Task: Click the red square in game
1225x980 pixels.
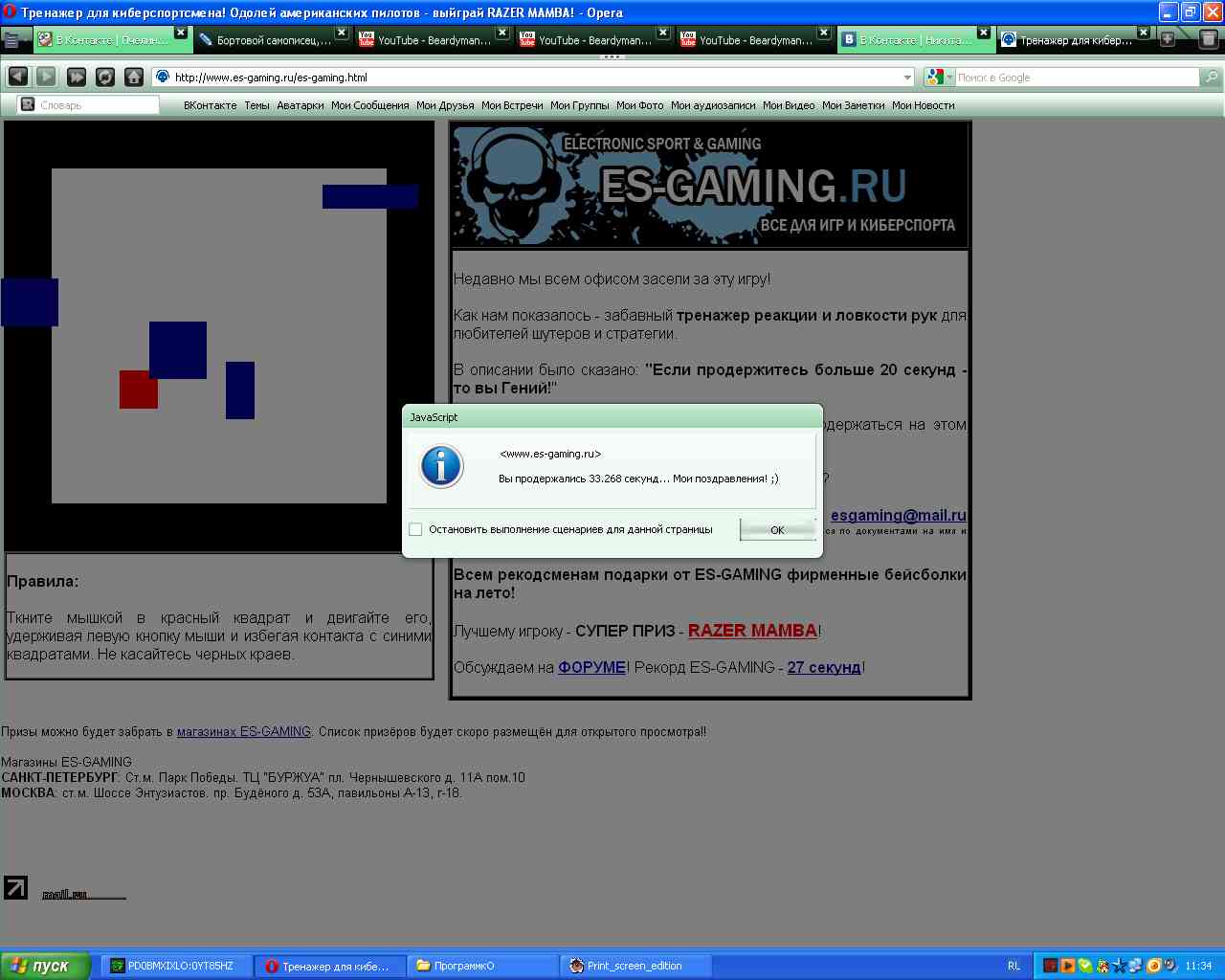Action: [x=138, y=390]
